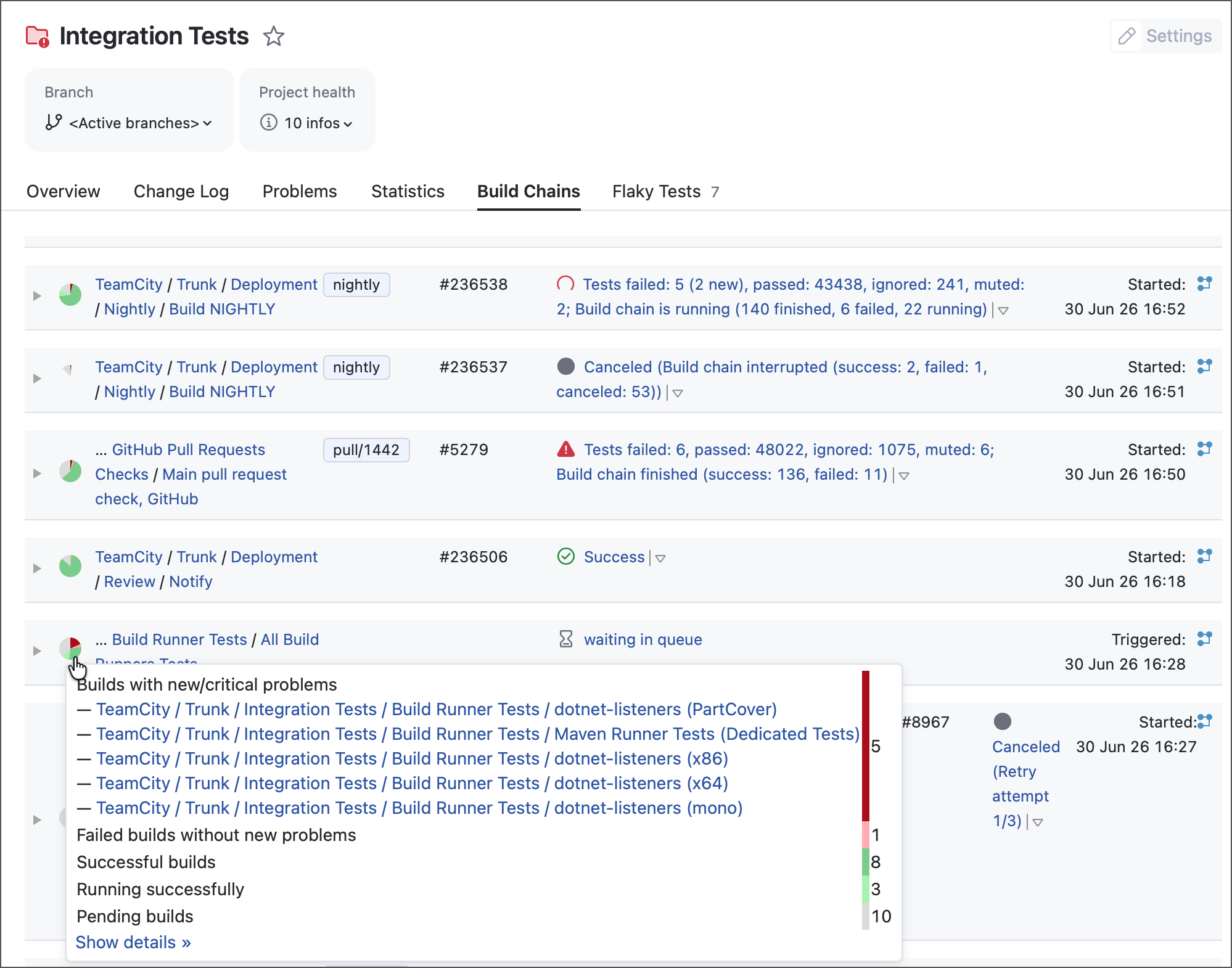Click the red failed triangle icon for build #5279
This screenshot has height=968, width=1232.
(x=565, y=449)
